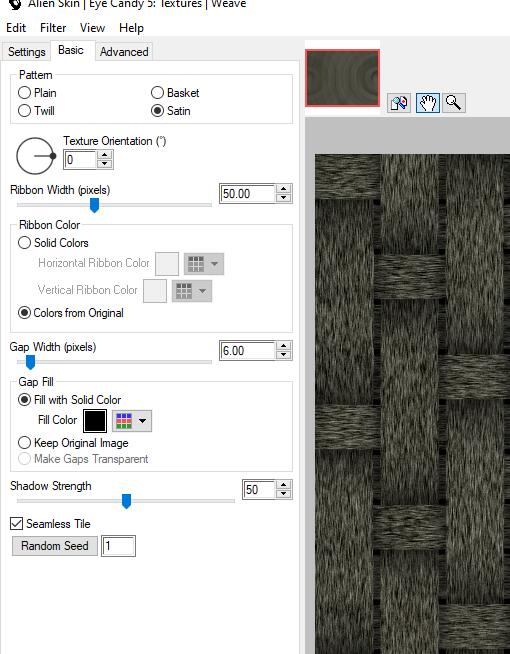The height and width of the screenshot is (654, 510).
Task: Increase Shadow Strength with up arrow
Action: point(284,485)
